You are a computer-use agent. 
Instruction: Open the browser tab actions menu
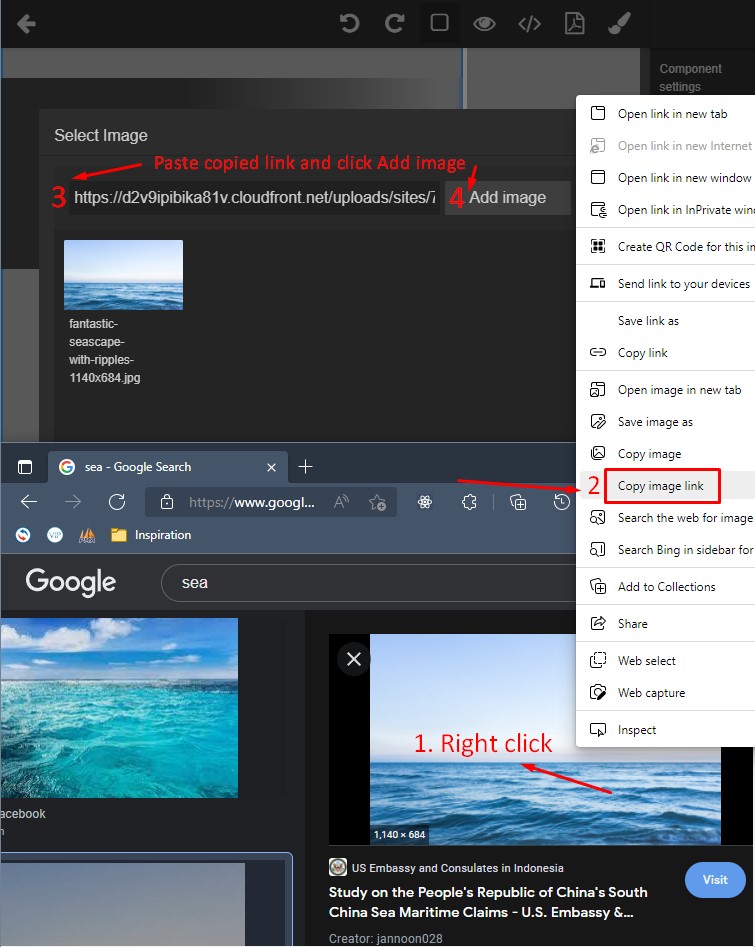pos(25,467)
